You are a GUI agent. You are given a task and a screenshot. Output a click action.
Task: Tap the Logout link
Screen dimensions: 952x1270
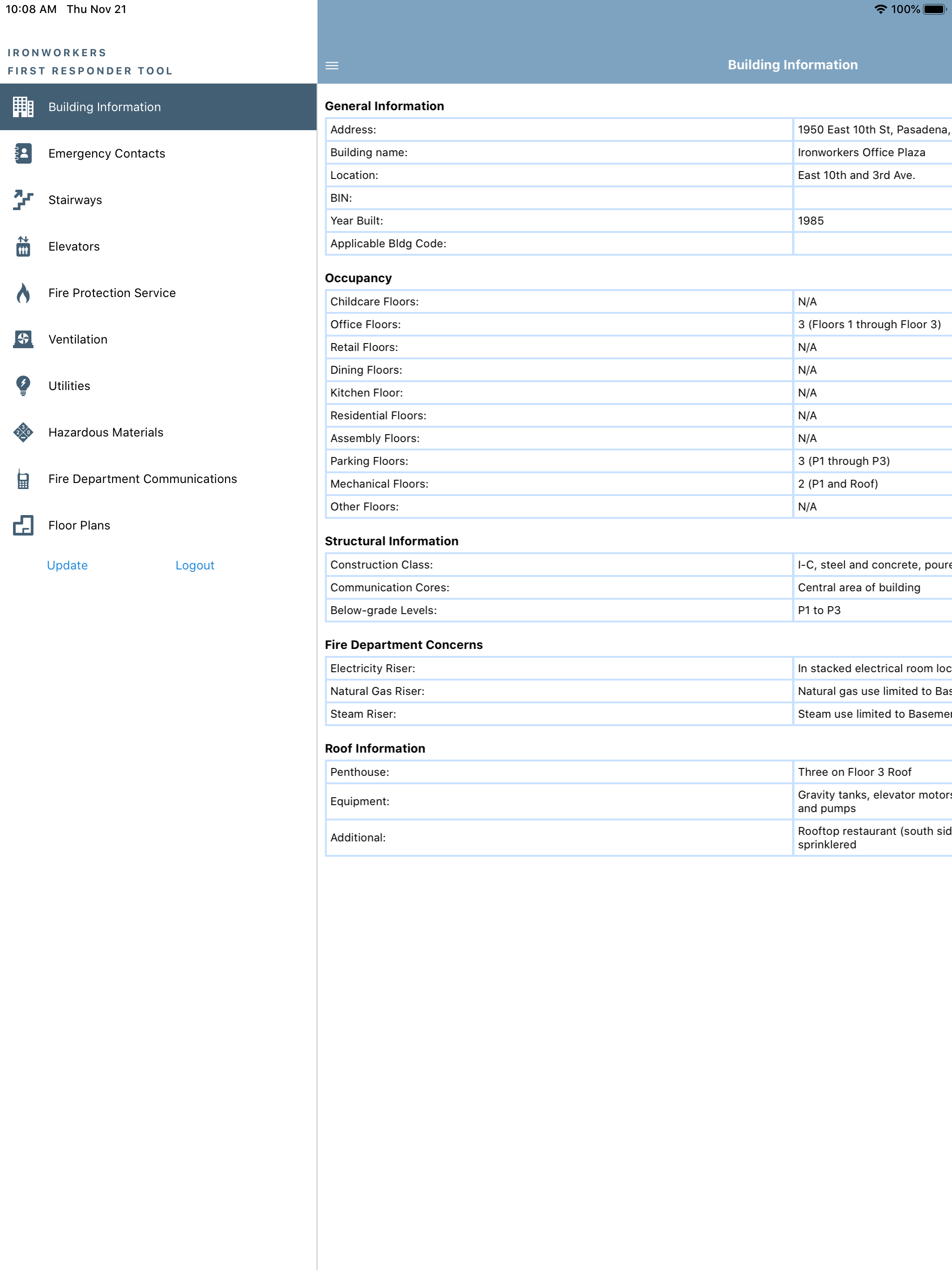(x=195, y=566)
